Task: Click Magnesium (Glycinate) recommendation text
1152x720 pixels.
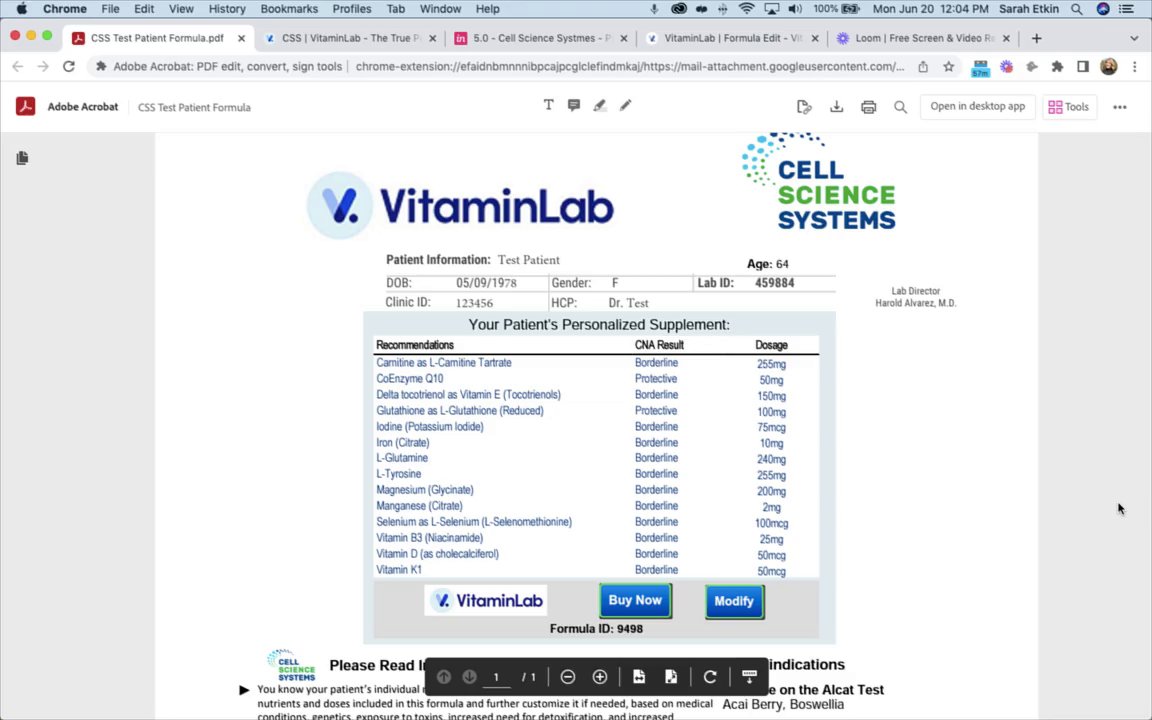Action: point(425,490)
